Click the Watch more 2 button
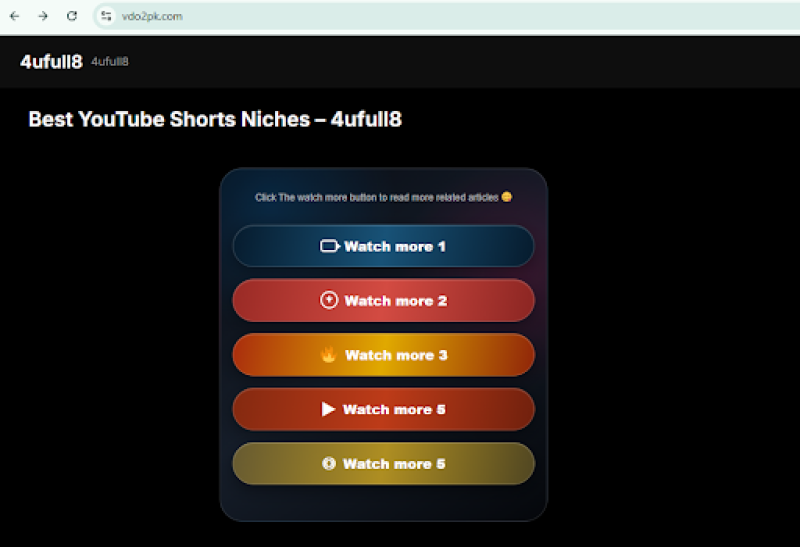This screenshot has height=547, width=800. coord(383,301)
